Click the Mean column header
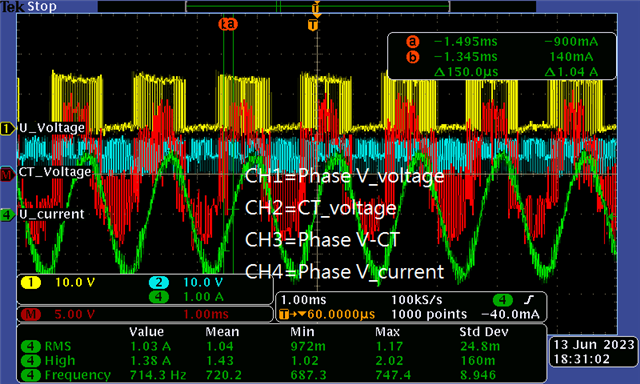The height and width of the screenshot is (384, 640). pyautogui.click(x=222, y=332)
